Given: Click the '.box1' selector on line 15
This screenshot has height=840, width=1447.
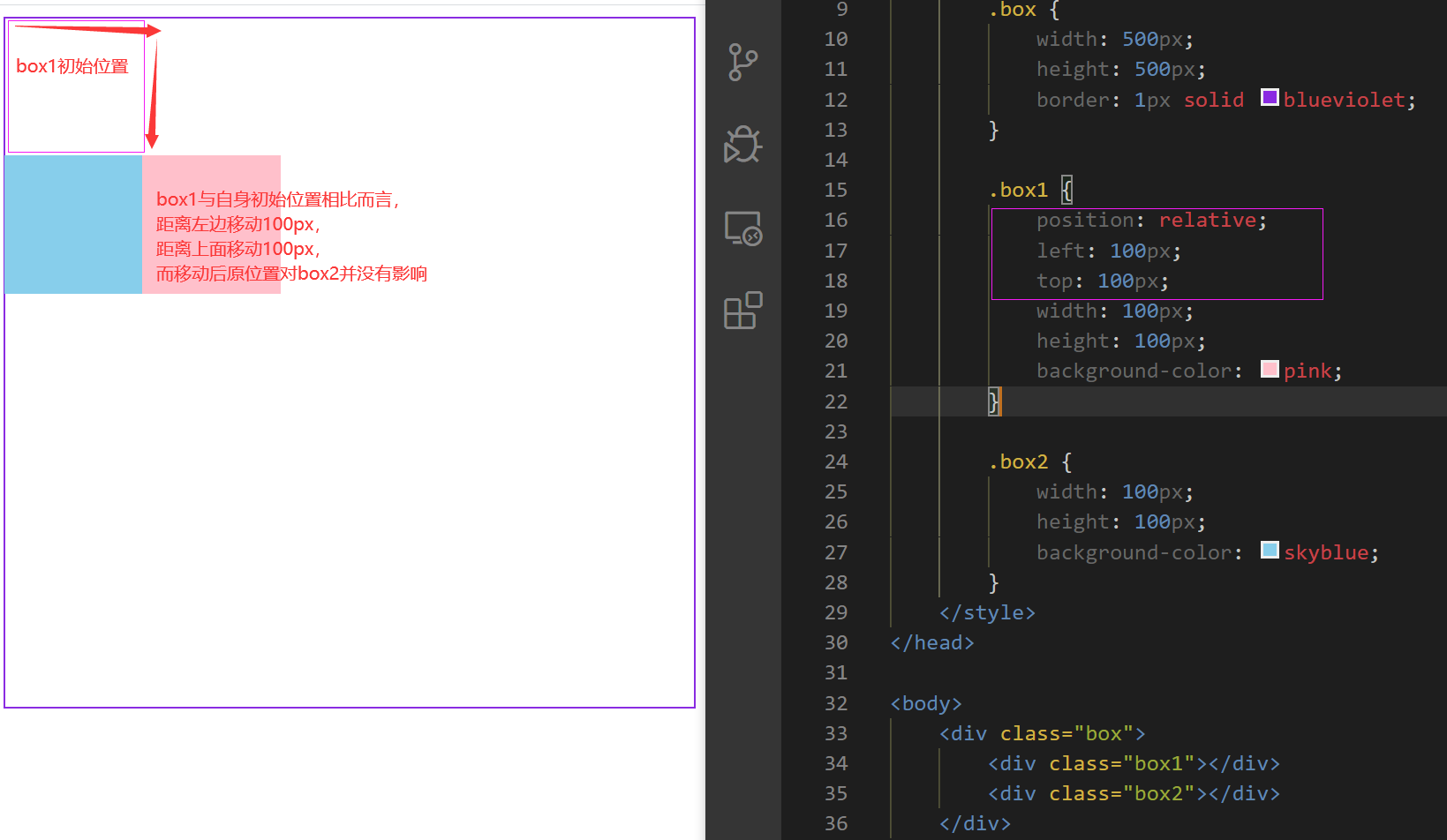Looking at the screenshot, I should click(1018, 190).
